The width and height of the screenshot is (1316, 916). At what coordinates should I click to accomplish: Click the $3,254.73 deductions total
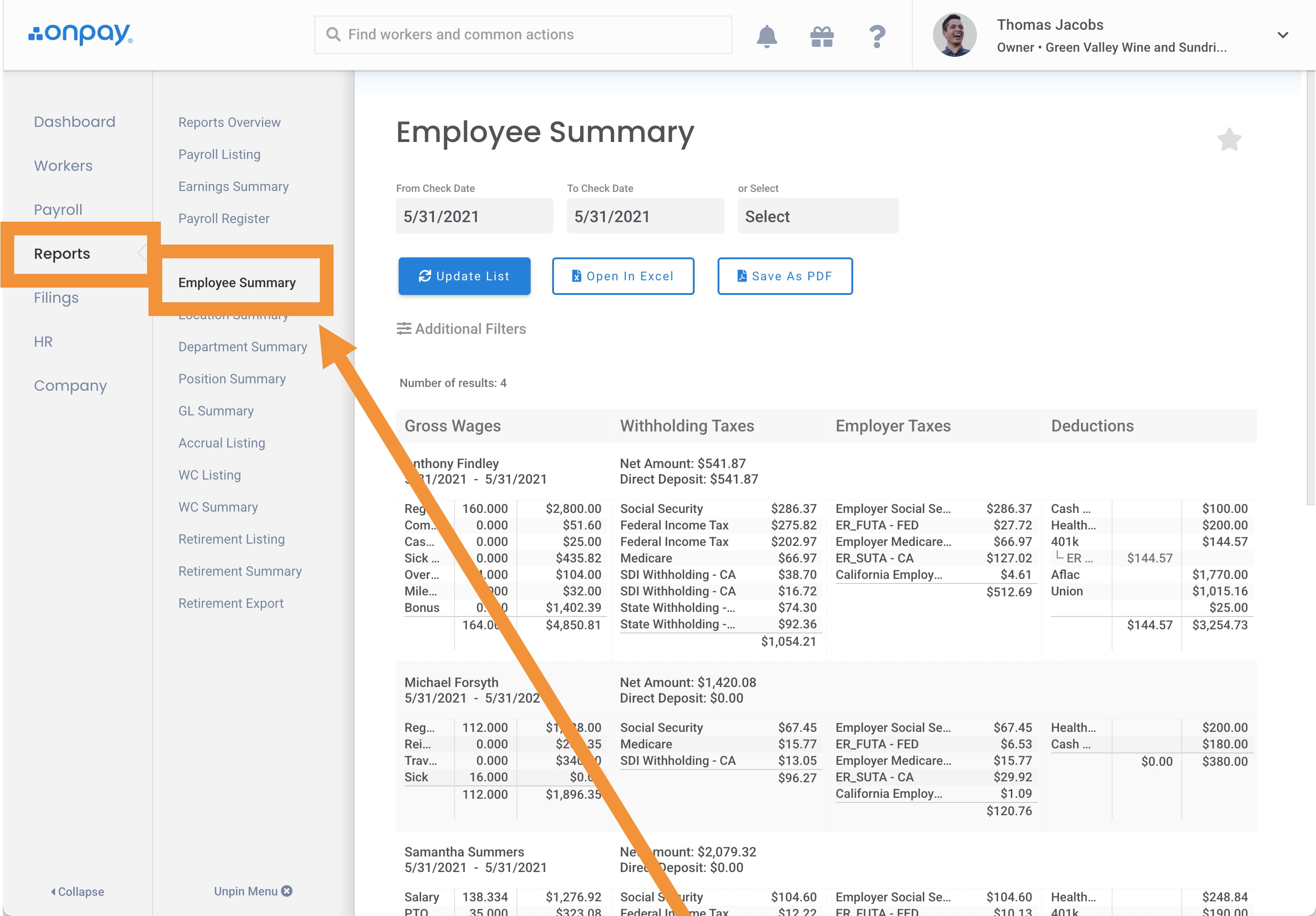(x=1220, y=625)
